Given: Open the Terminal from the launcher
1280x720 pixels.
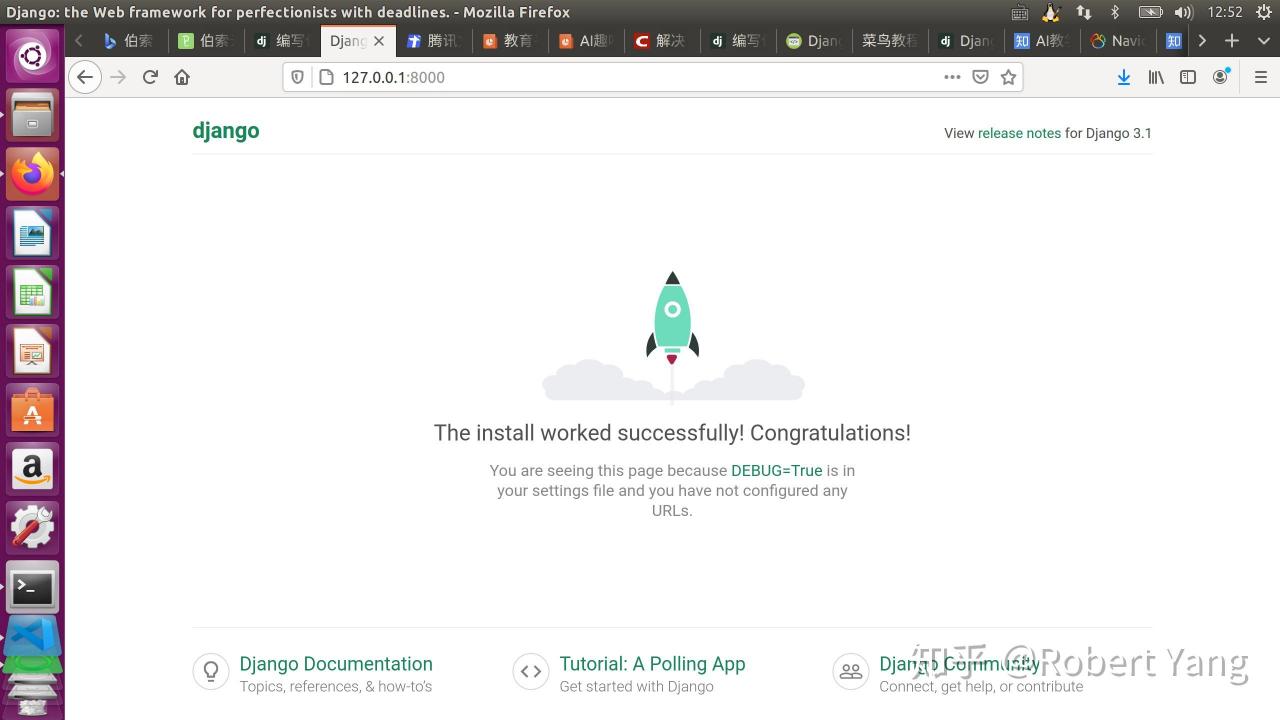Looking at the screenshot, I should click(x=32, y=587).
